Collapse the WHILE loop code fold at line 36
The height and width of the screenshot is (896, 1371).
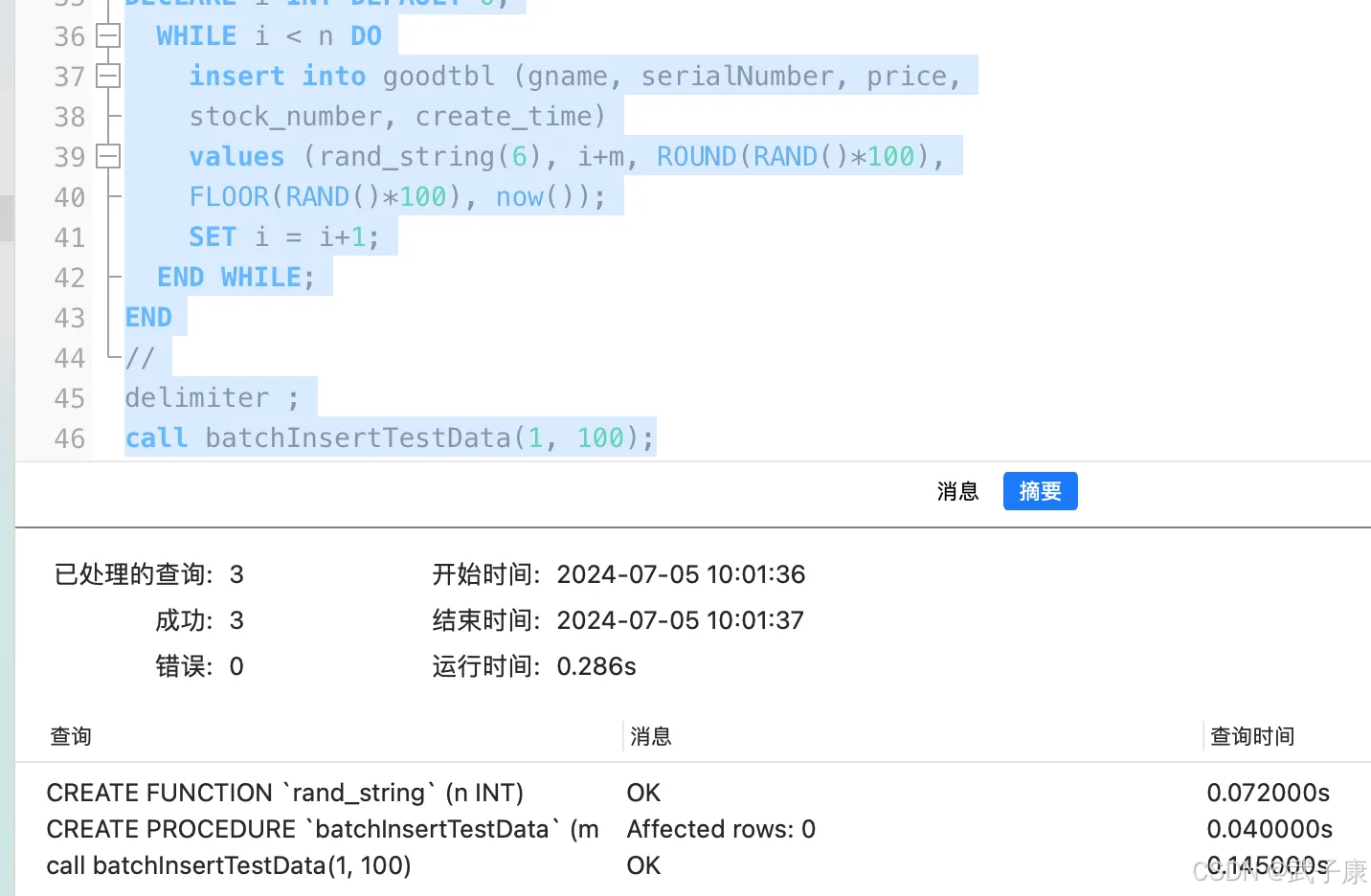[x=107, y=35]
